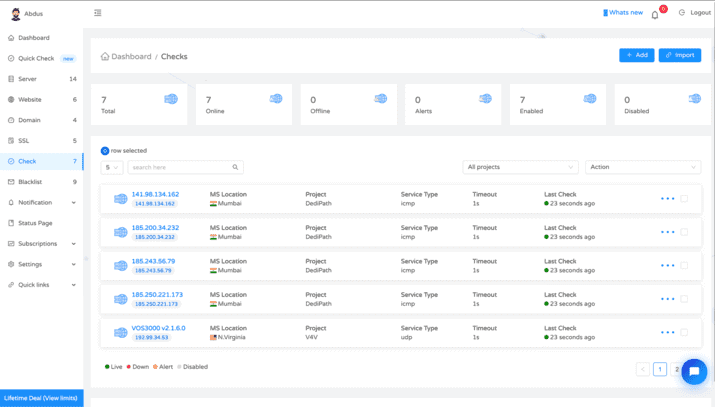Viewport: 715px width, 407px height.
Task: Open three-dot menu for VOS3000 v2.1.6.0
Action: pos(667,332)
